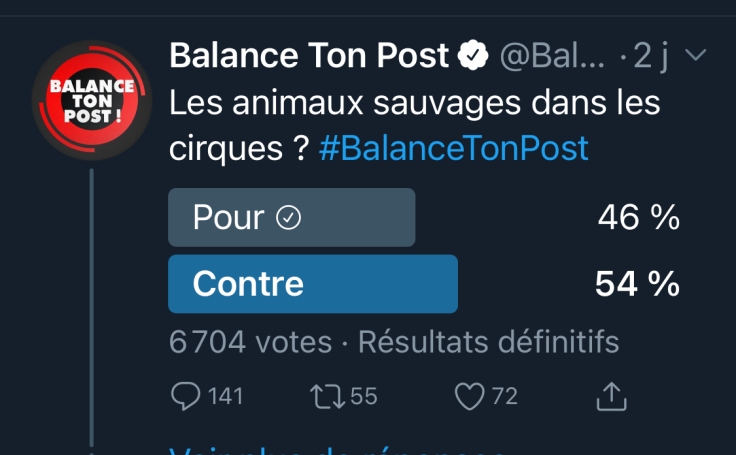The height and width of the screenshot is (455, 736).
Task: Click the 6 704 votes count
Action: tap(250, 341)
